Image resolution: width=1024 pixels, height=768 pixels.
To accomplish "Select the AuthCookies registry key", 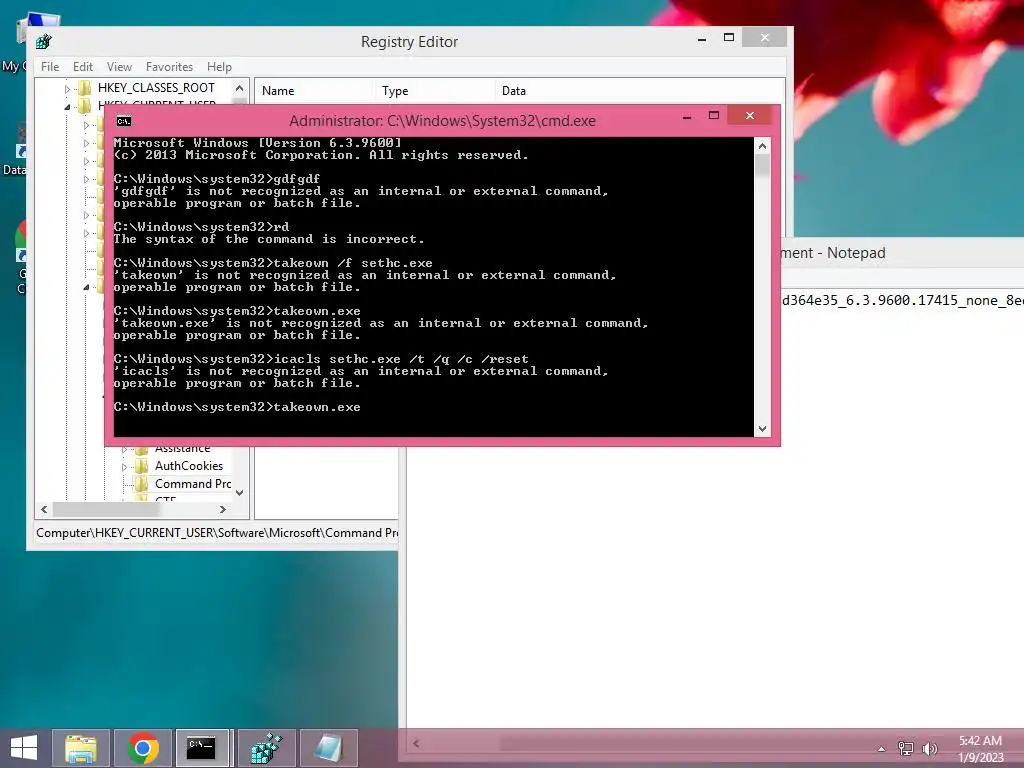I will pyautogui.click(x=189, y=466).
